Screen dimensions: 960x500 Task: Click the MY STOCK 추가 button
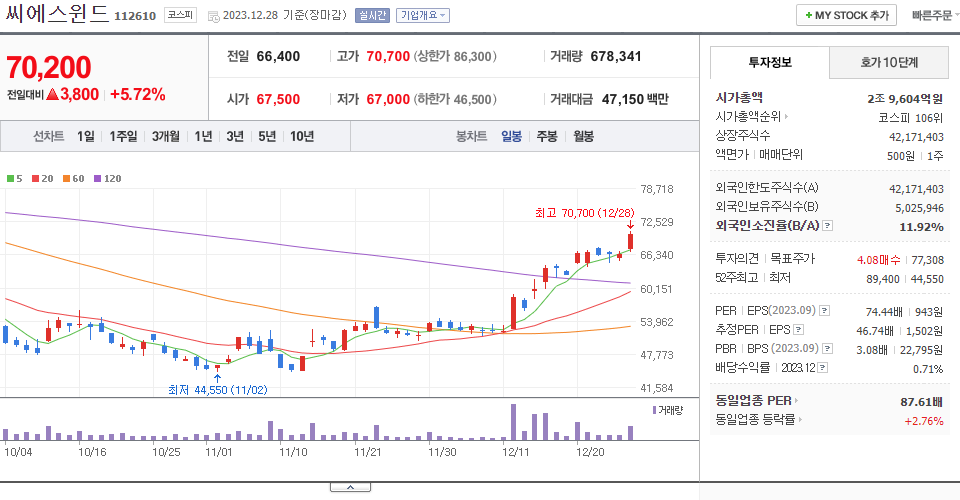coord(846,15)
